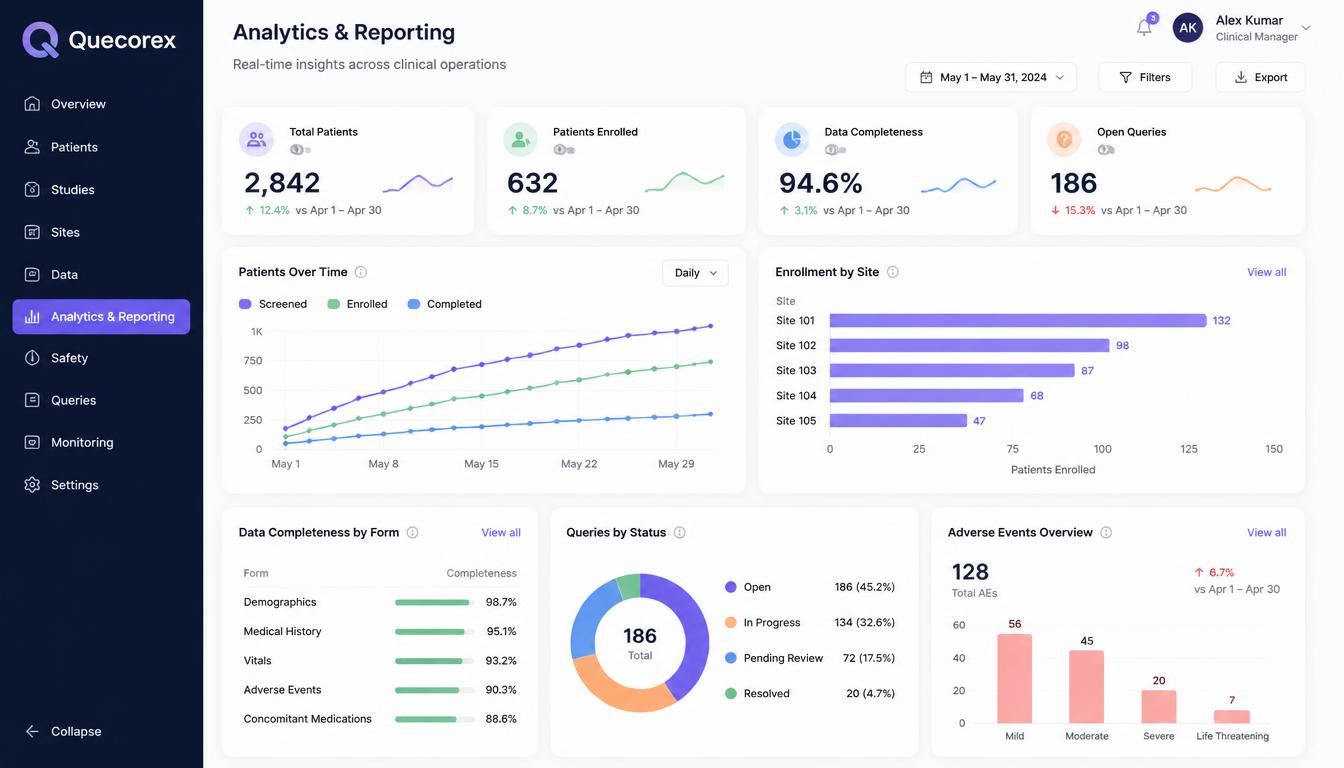Click the 128 Total AEs figure

[x=970, y=572]
